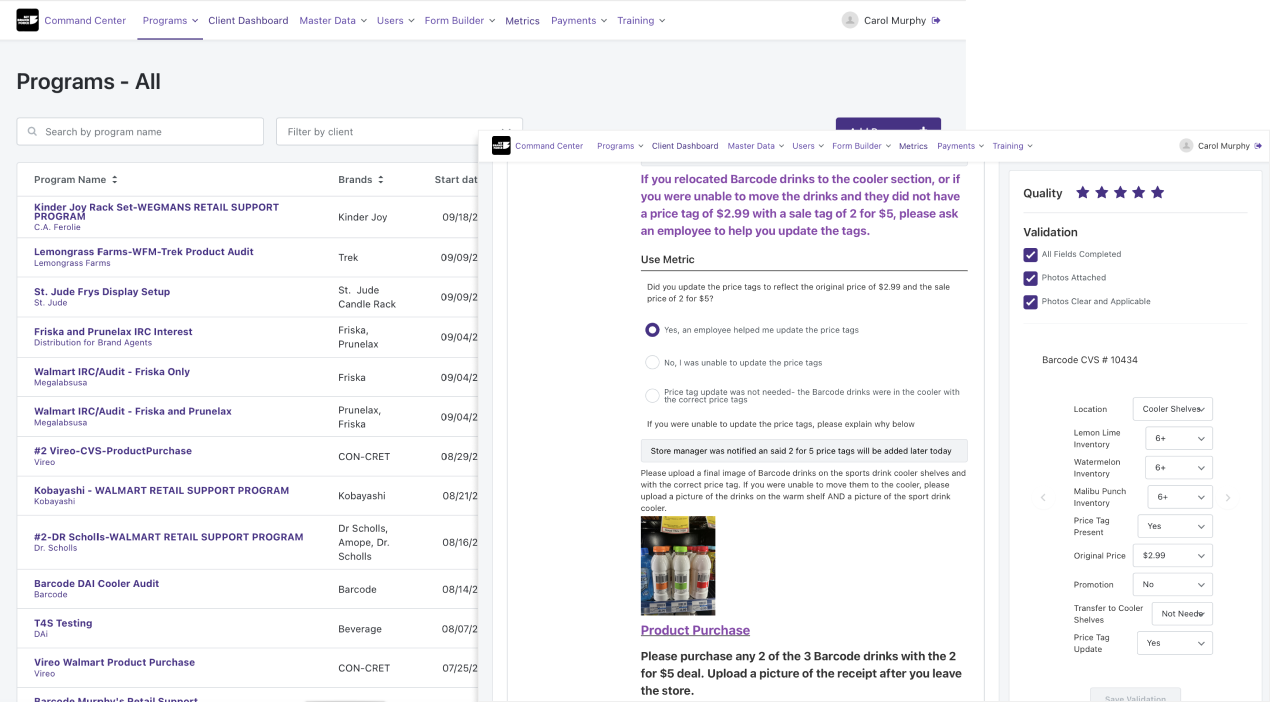Click the price tag explanation text field

[804, 451]
